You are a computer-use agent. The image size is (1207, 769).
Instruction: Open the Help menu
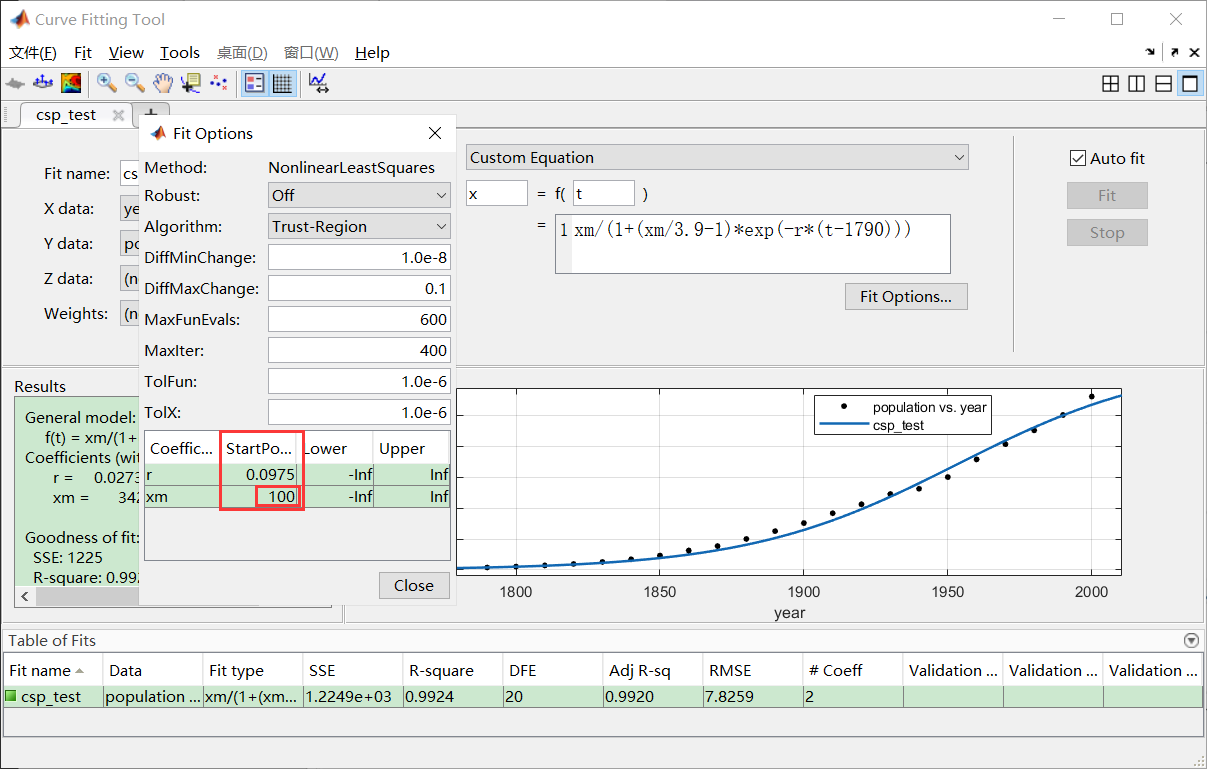(x=372, y=52)
